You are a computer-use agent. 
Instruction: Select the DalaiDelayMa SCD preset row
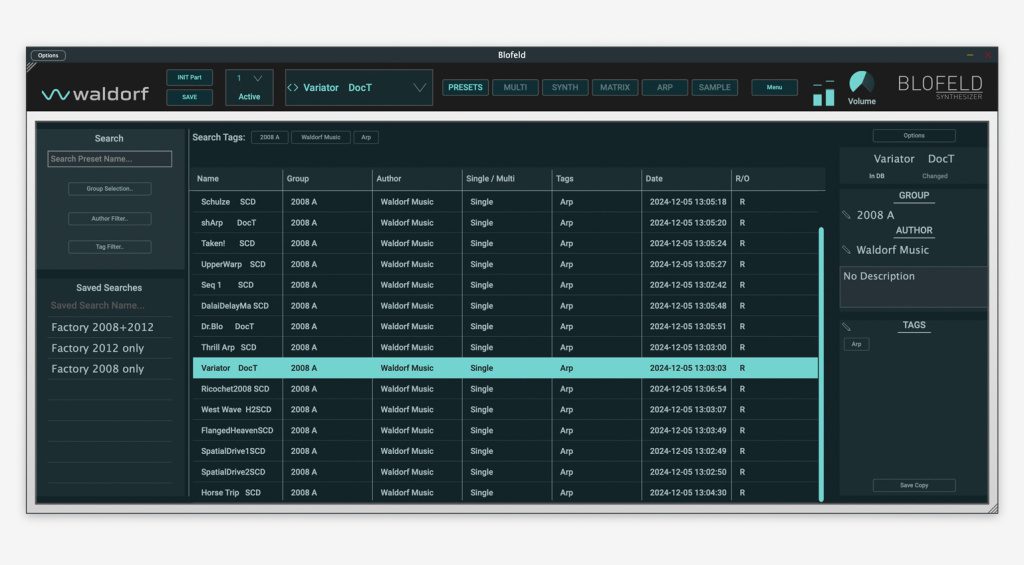(505, 306)
